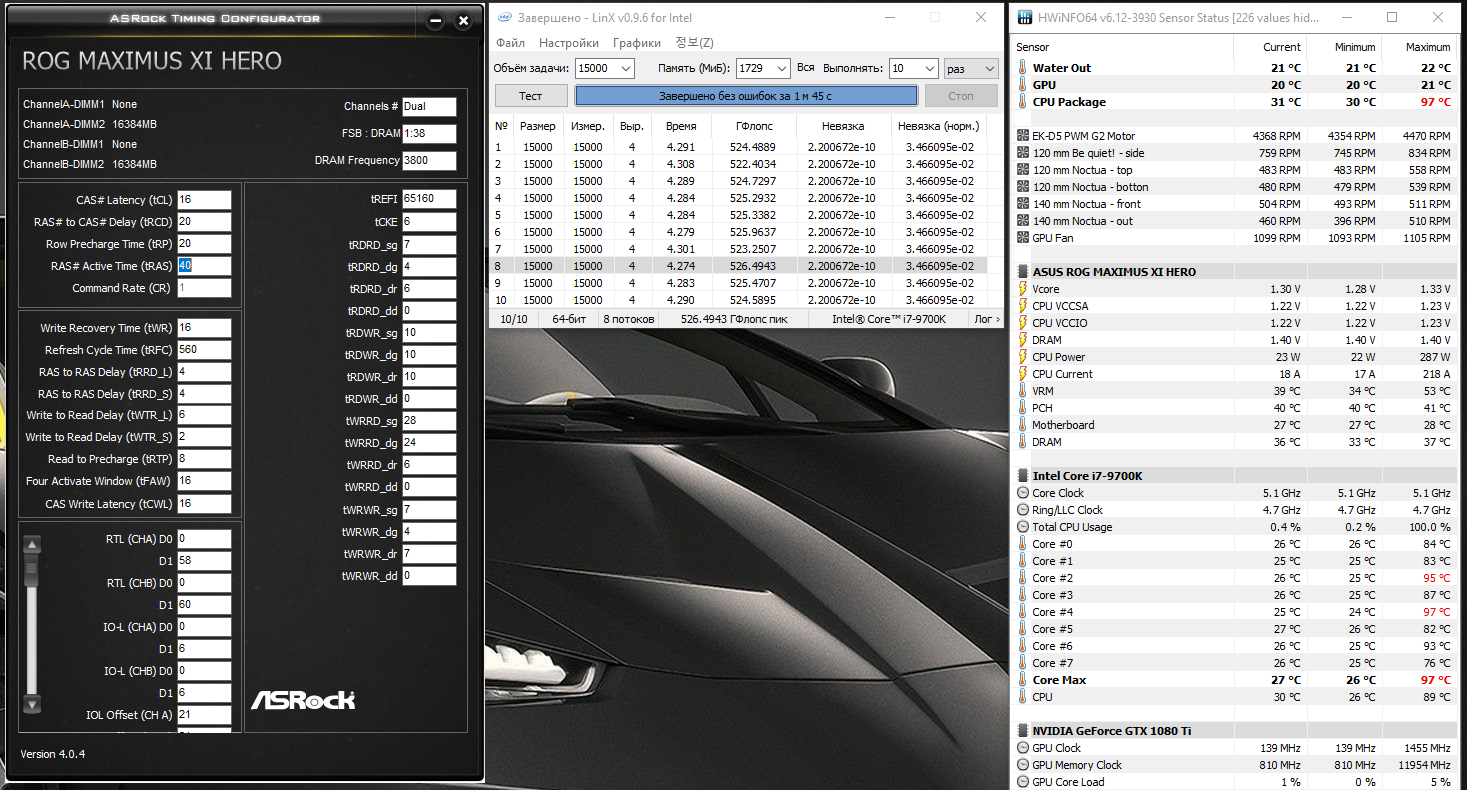Click the Intel logo icon in LinX title bar
This screenshot has width=1467, height=790.
point(505,18)
